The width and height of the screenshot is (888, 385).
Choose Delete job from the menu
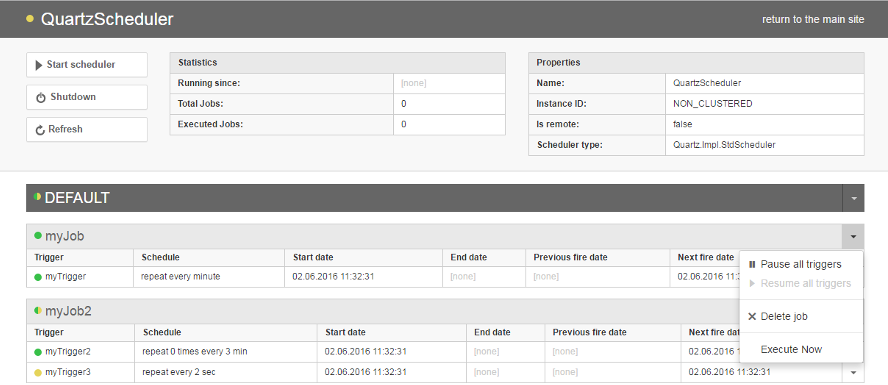(x=801, y=316)
